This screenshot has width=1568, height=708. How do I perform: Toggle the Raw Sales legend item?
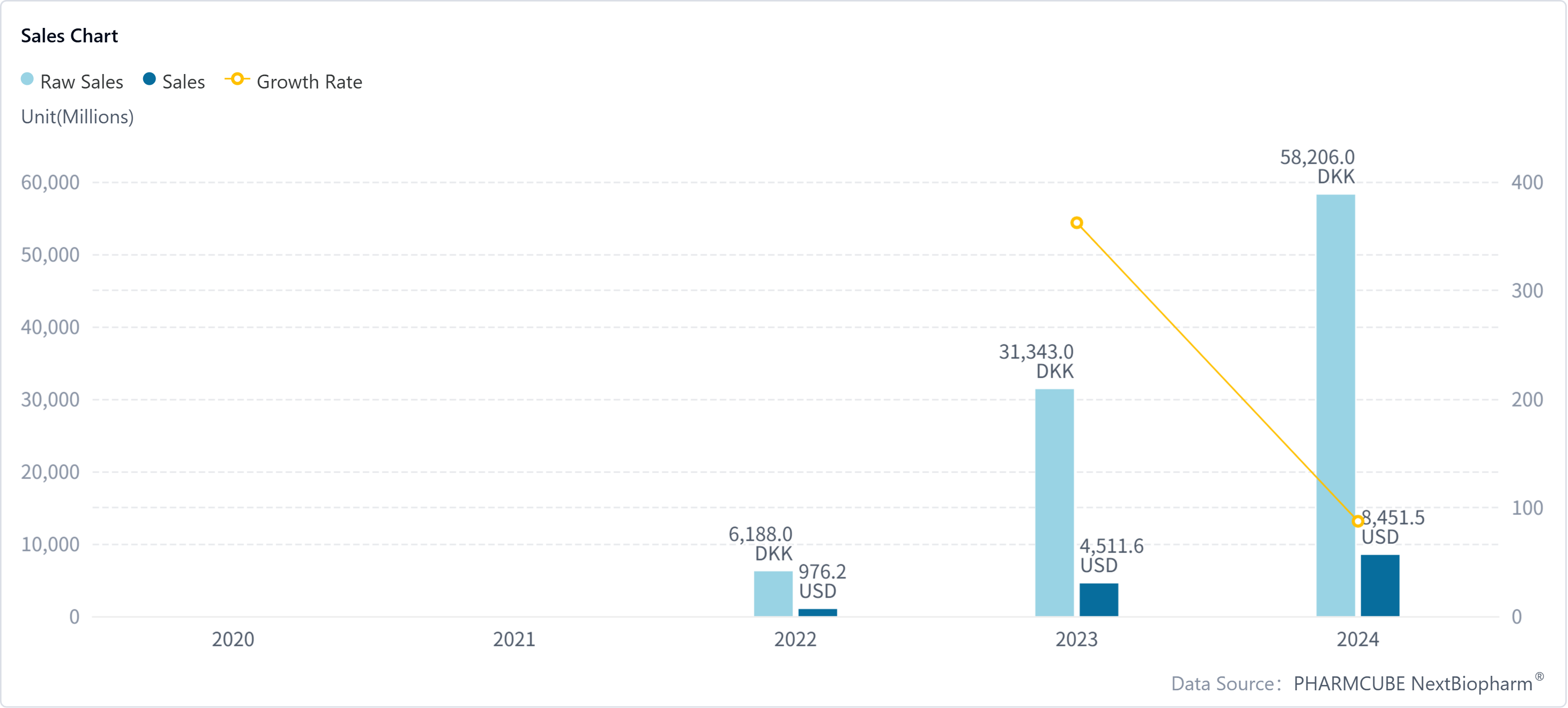(81, 82)
